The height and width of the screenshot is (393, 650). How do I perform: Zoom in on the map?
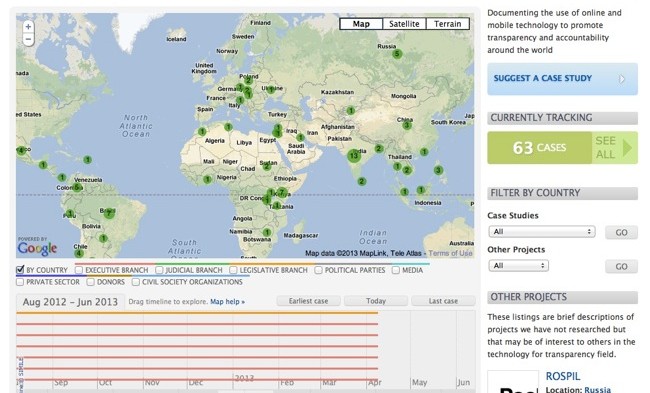pos(28,27)
